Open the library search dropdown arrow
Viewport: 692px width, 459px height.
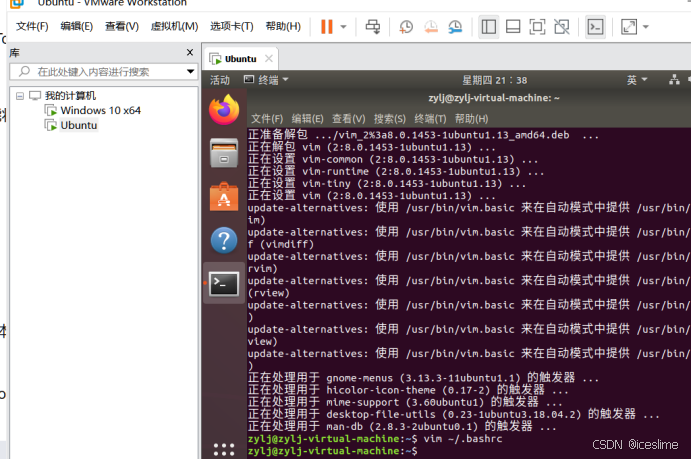190,71
